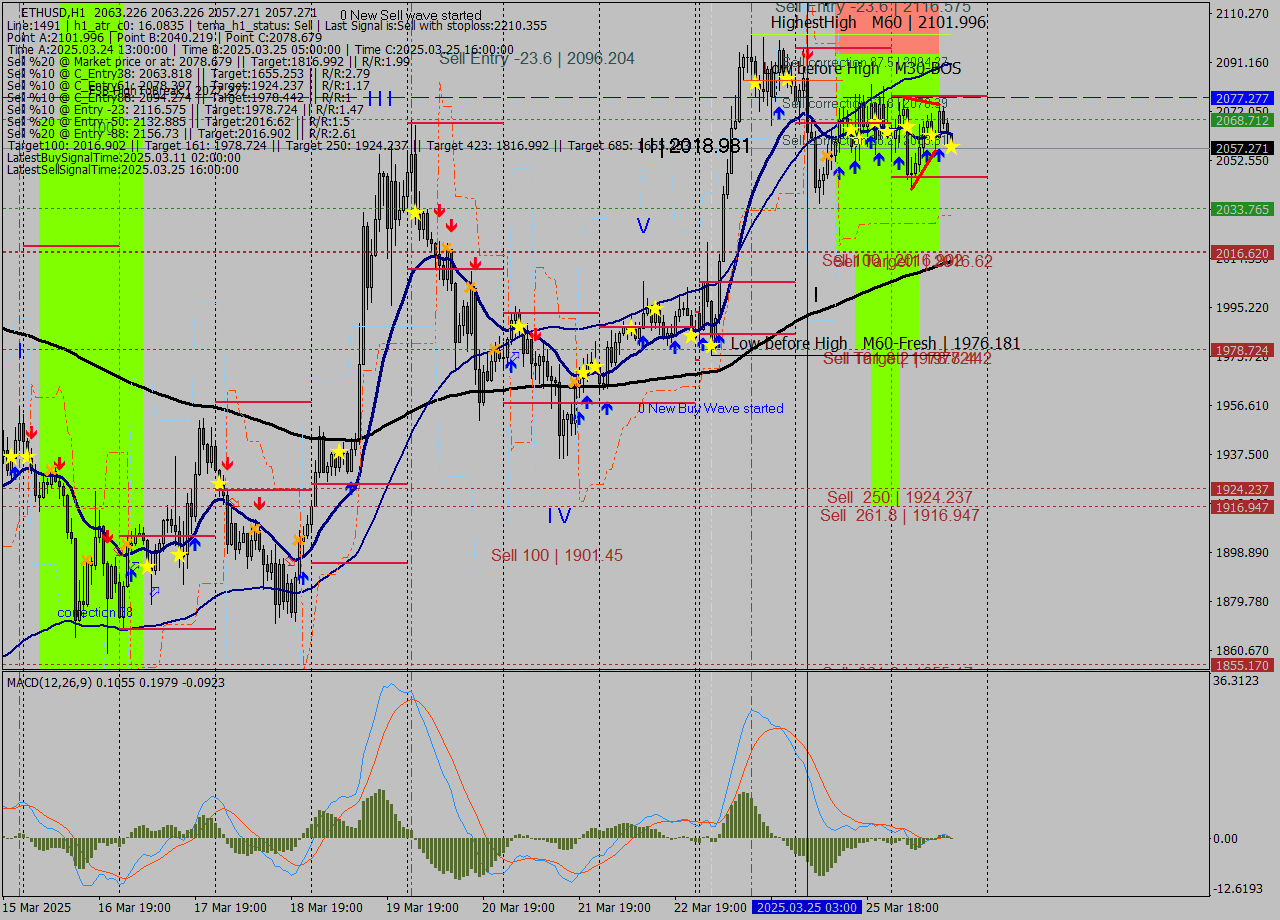The height and width of the screenshot is (920, 1280).
Task: Select the yellow star above 18 Mar 19:00
Action: pos(340,451)
